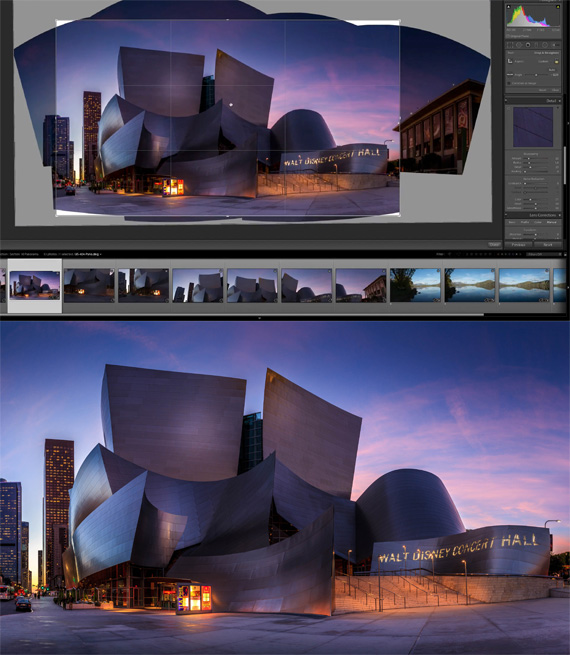Click the Detail zoom preview thumbnail

pyautogui.click(x=533, y=127)
